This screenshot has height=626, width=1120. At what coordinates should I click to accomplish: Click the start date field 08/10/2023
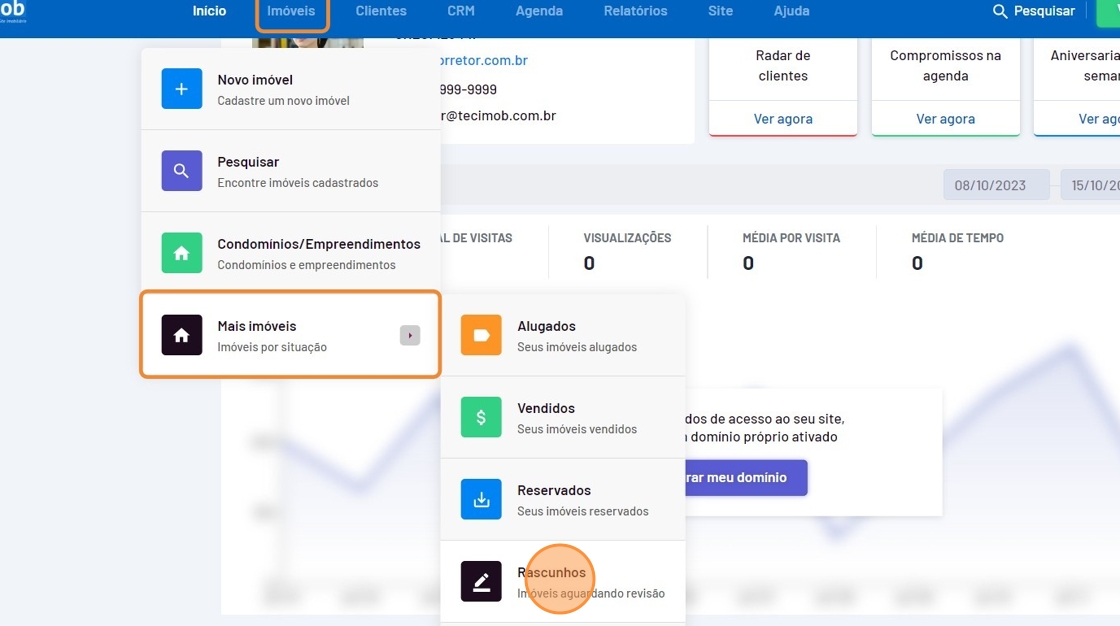click(x=990, y=185)
